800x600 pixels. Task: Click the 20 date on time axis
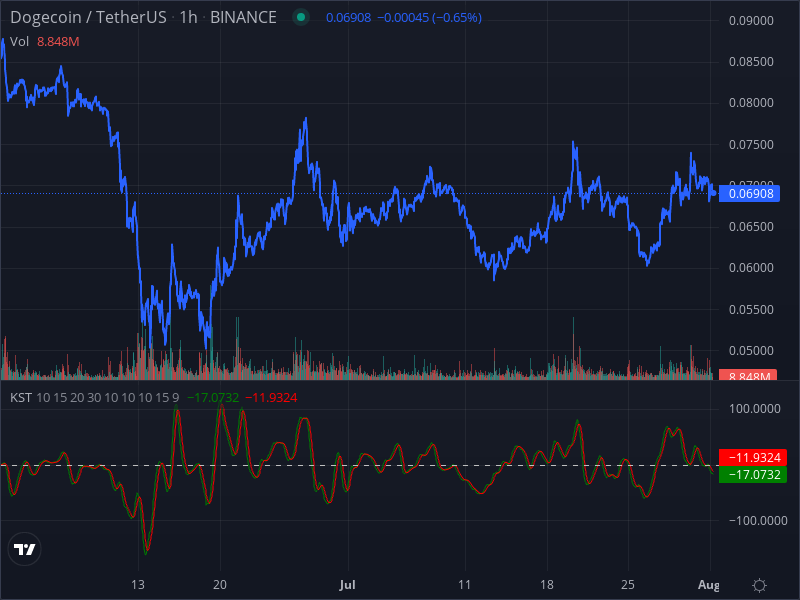click(220, 585)
